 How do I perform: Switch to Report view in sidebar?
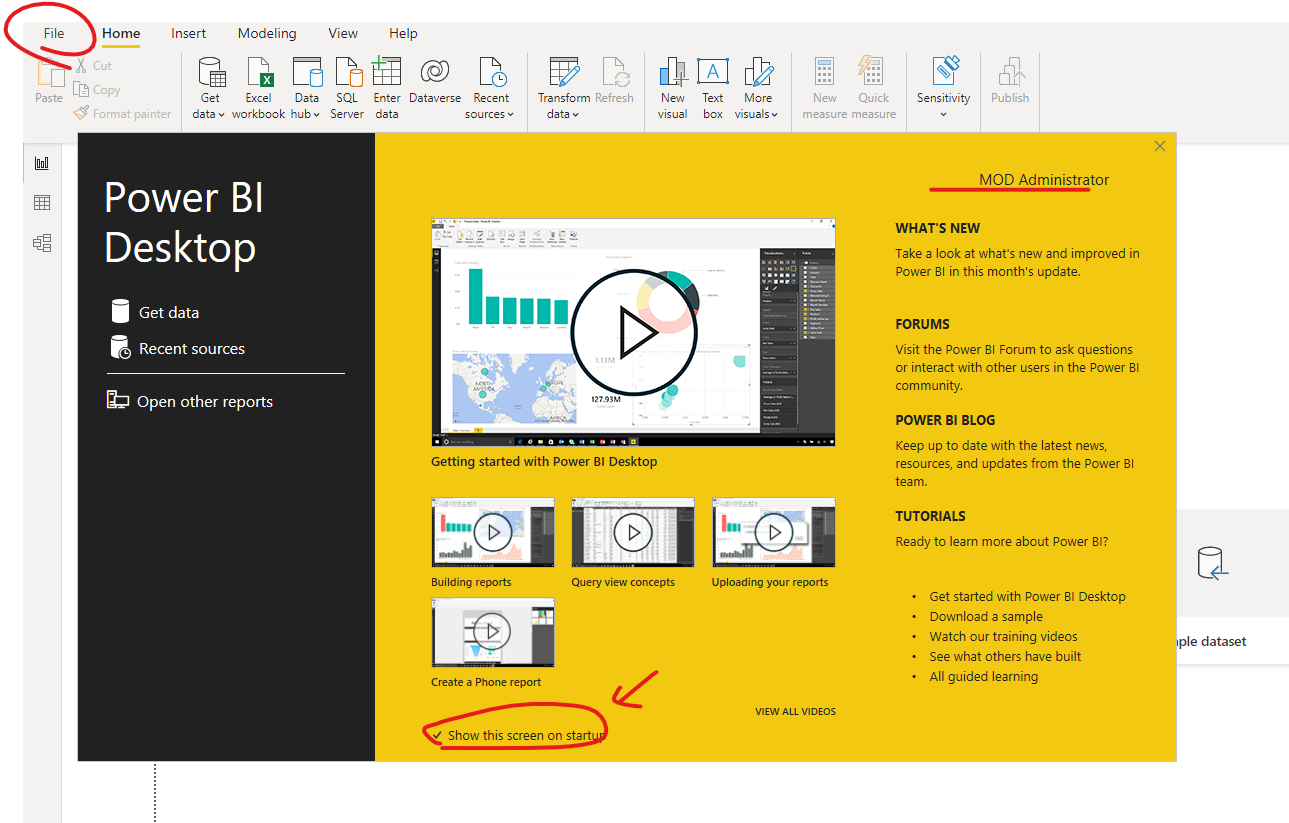click(x=42, y=163)
